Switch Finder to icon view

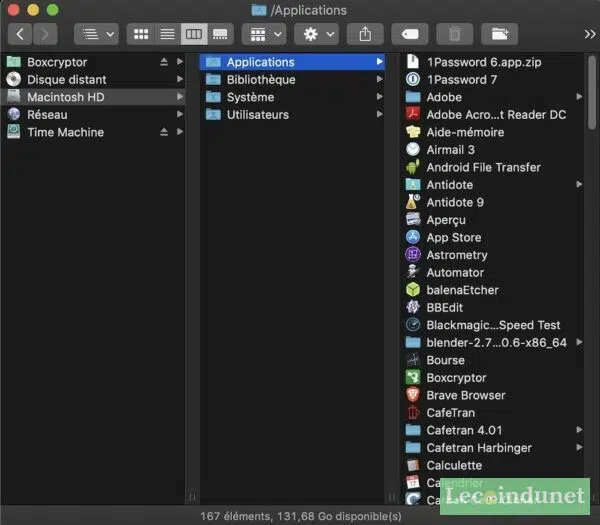click(141, 34)
